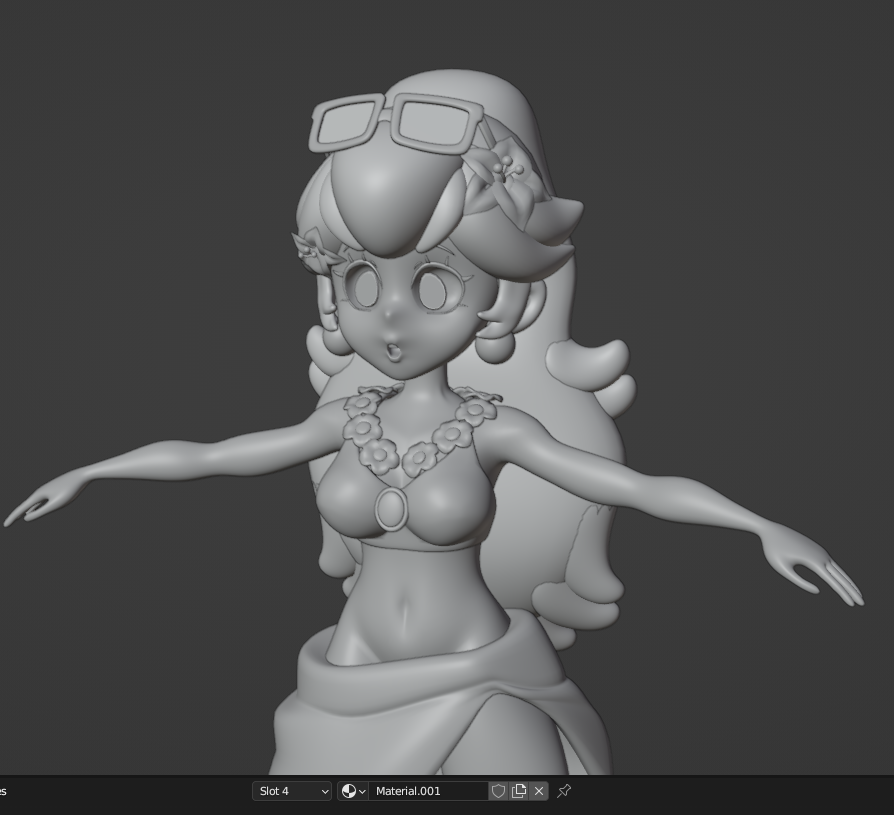
Task: Edit the Material.001 name field
Action: pyautogui.click(x=428, y=791)
